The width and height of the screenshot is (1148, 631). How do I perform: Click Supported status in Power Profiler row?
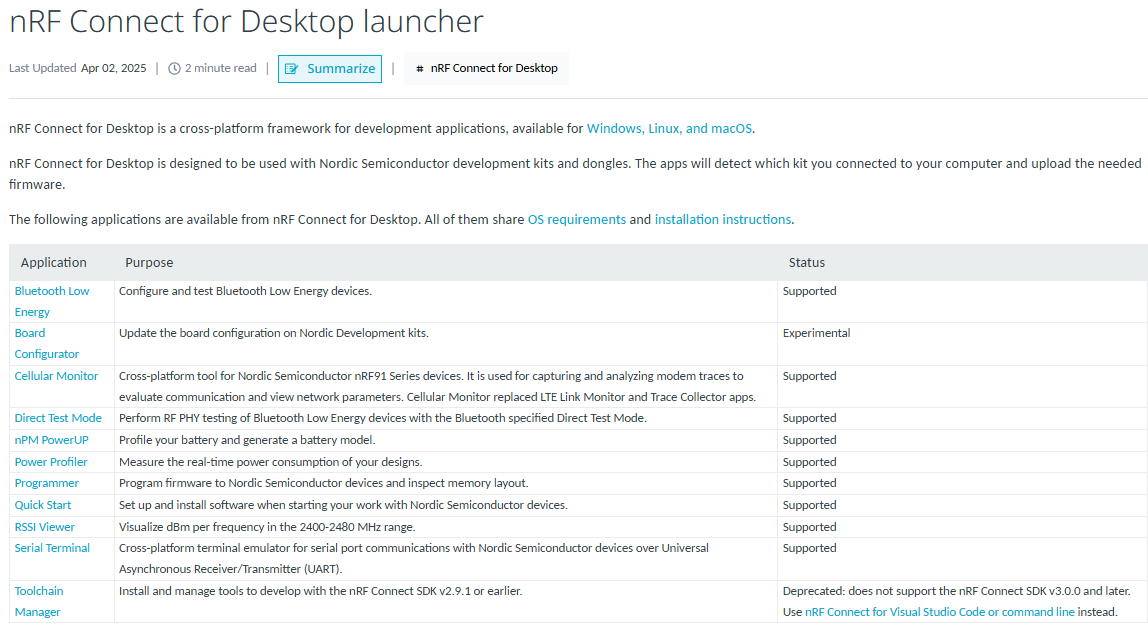click(809, 462)
